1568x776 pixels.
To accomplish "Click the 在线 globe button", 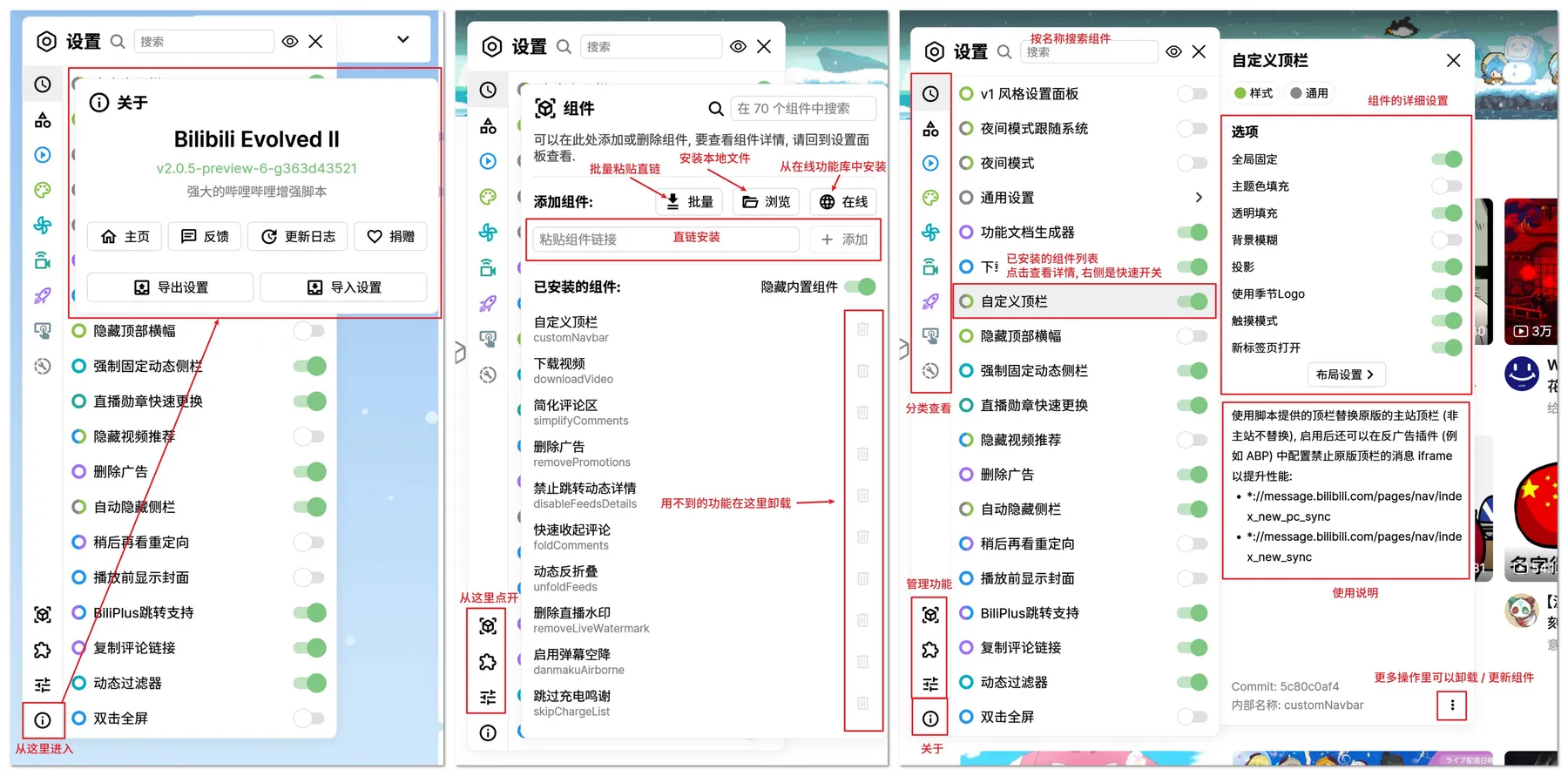I will pyautogui.click(x=843, y=202).
